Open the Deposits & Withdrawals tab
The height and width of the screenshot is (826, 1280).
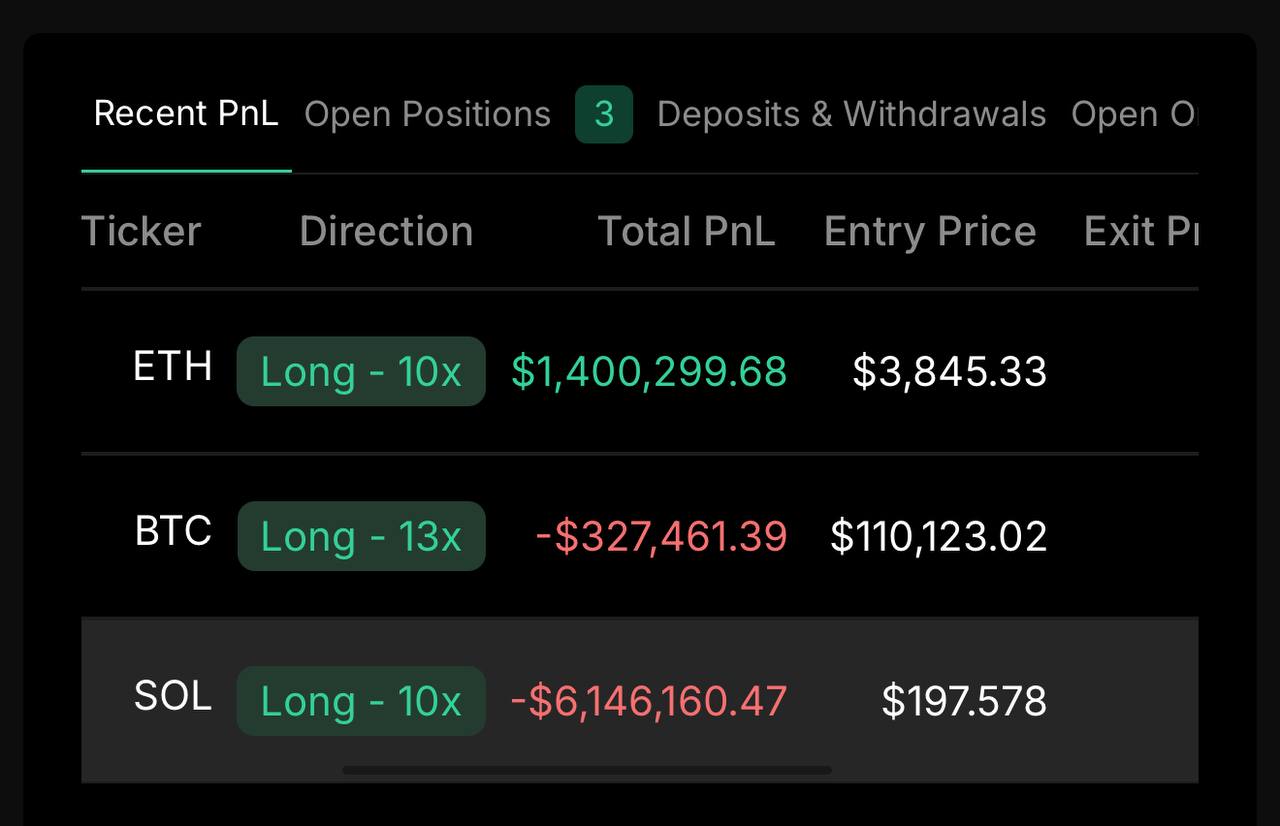pyautogui.click(x=851, y=115)
